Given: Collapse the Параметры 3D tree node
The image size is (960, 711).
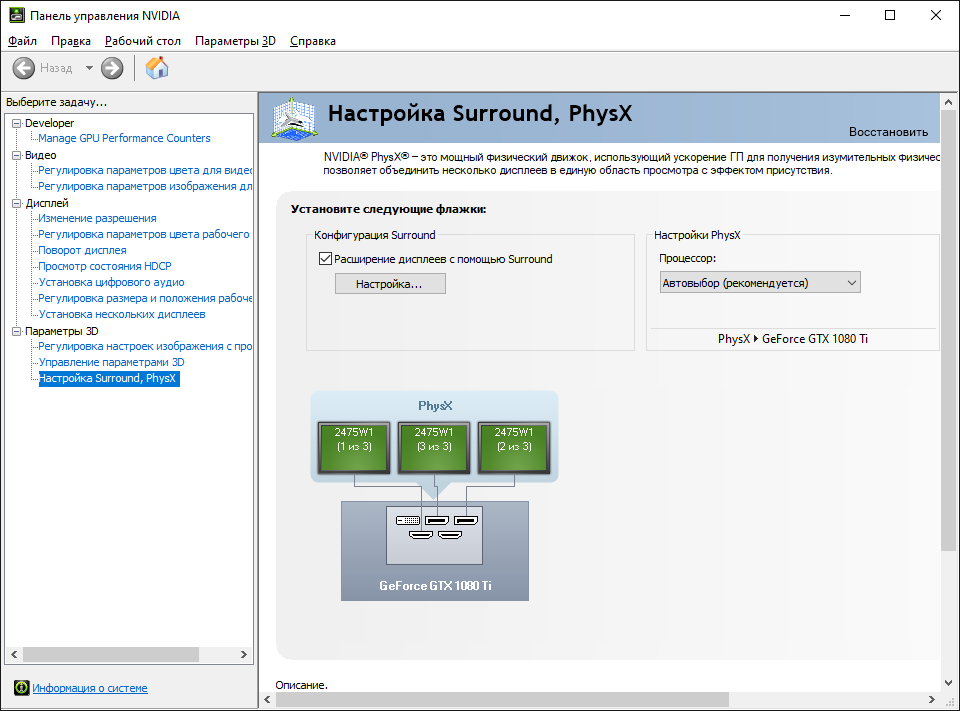Looking at the screenshot, I should point(17,331).
